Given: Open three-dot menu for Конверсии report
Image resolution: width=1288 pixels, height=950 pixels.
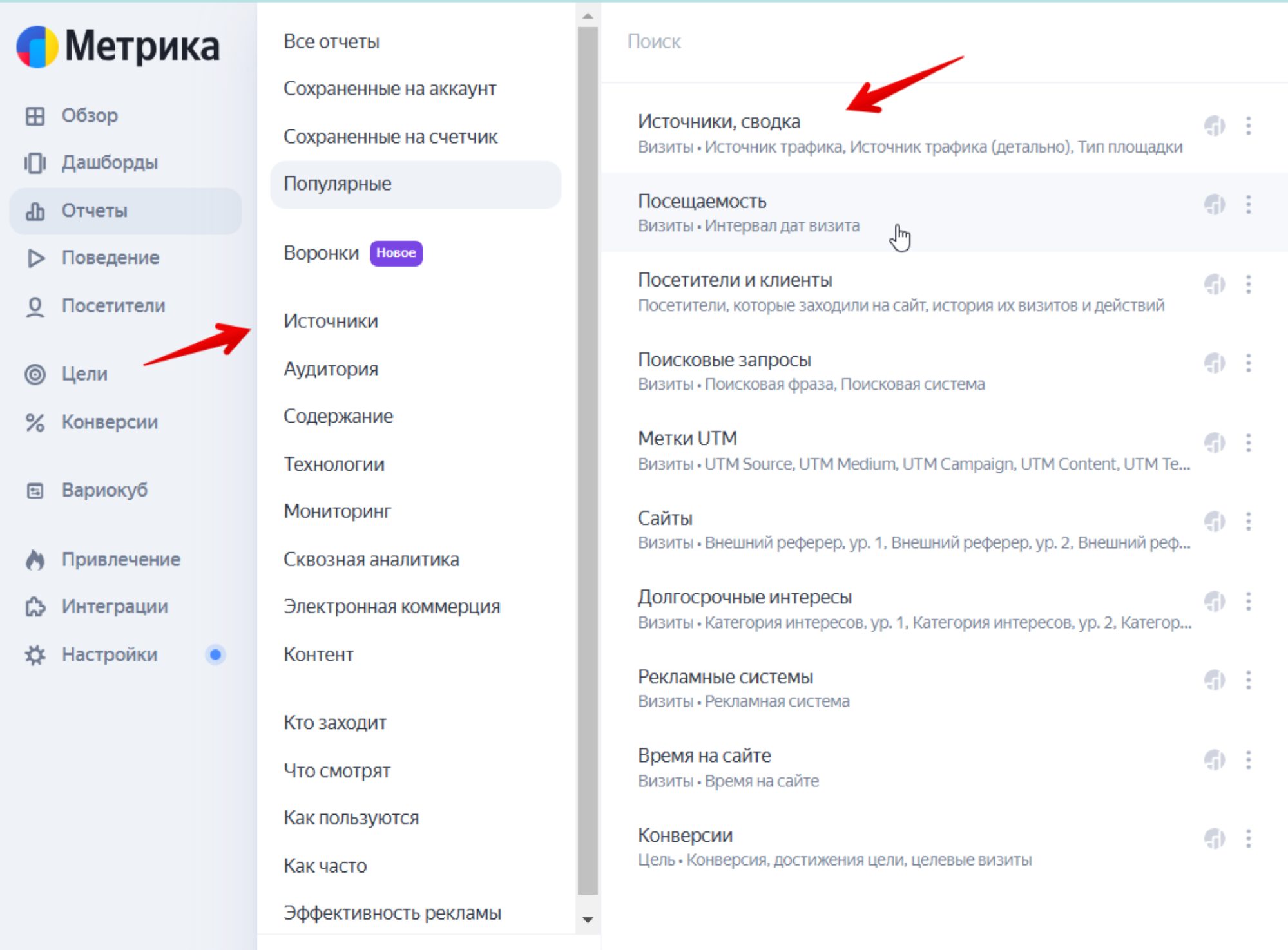Looking at the screenshot, I should pos(1249,839).
